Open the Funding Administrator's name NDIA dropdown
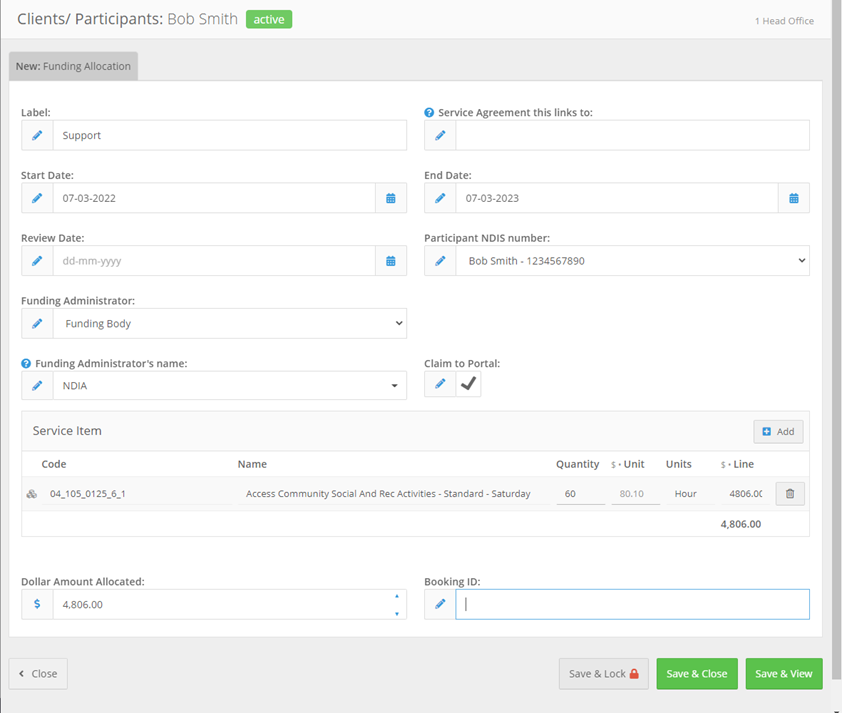 [x=230, y=385]
